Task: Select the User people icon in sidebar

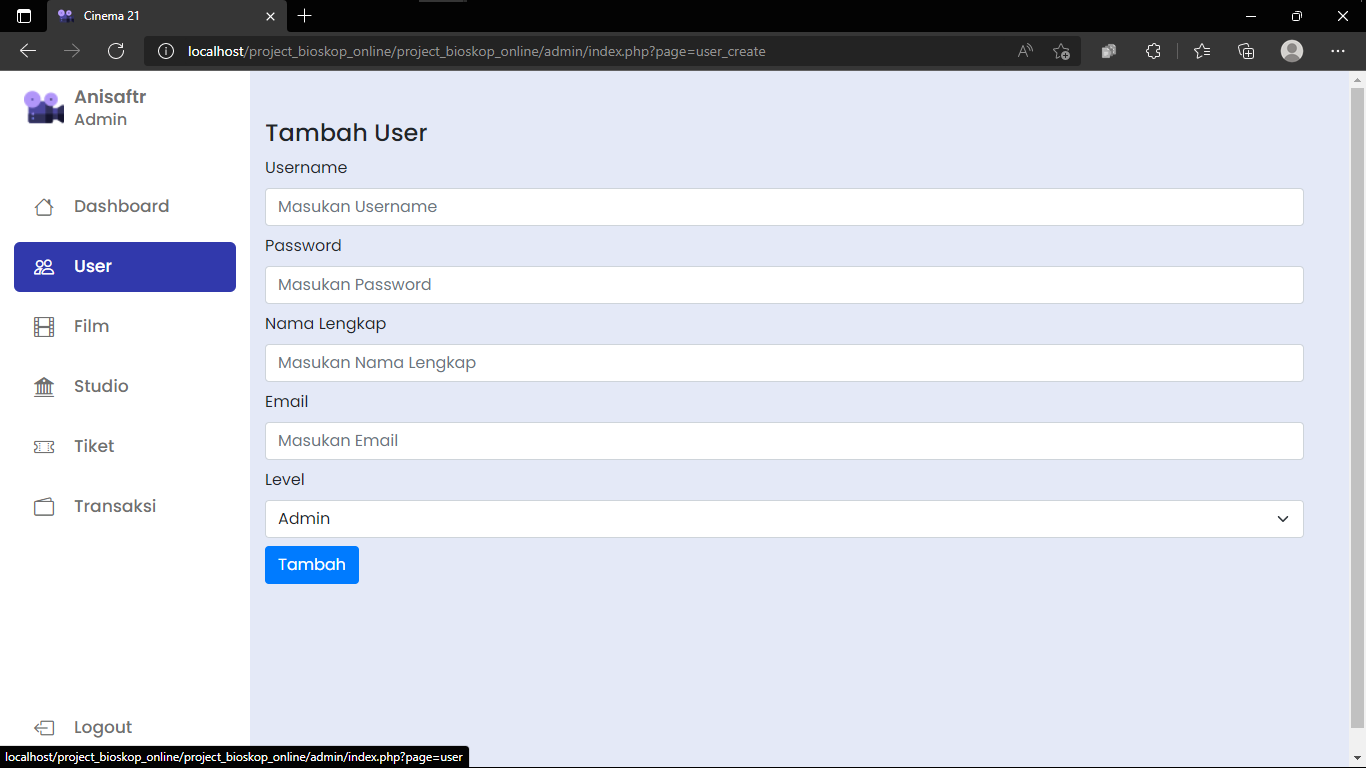Action: 44,266
